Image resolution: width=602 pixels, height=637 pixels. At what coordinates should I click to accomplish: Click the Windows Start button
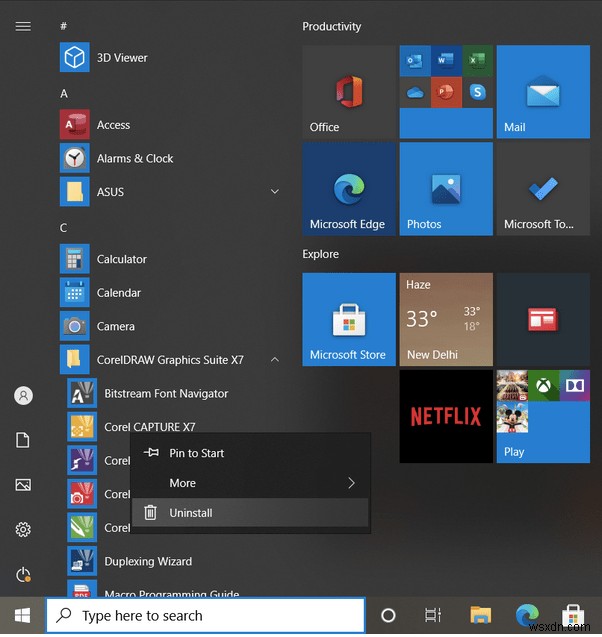tap(22, 615)
